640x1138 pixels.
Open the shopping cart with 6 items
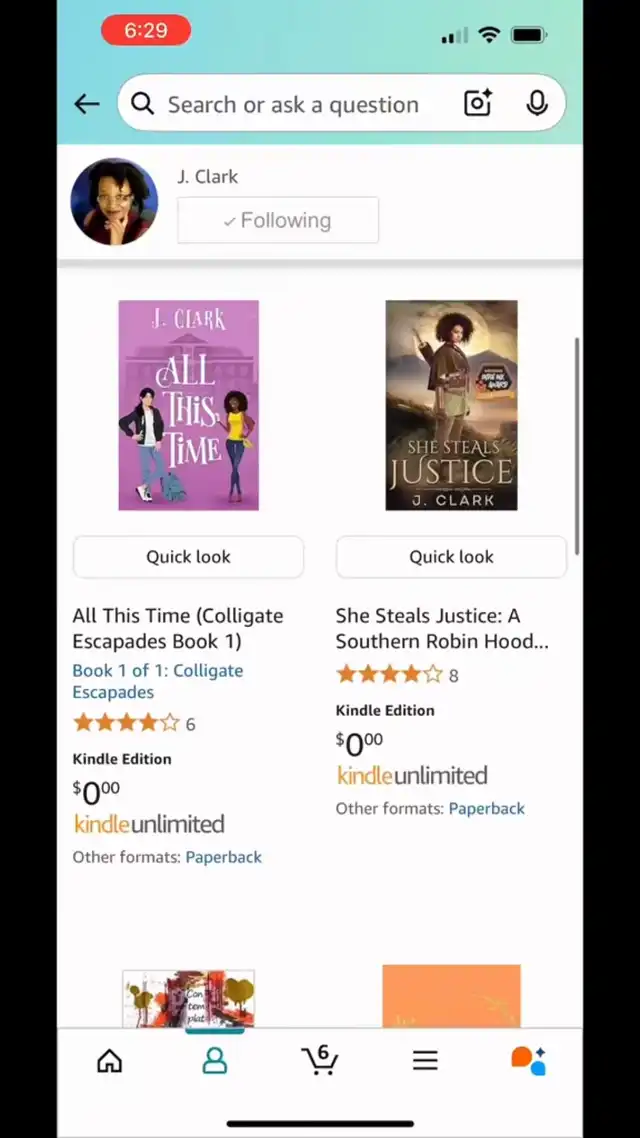[319, 1060]
